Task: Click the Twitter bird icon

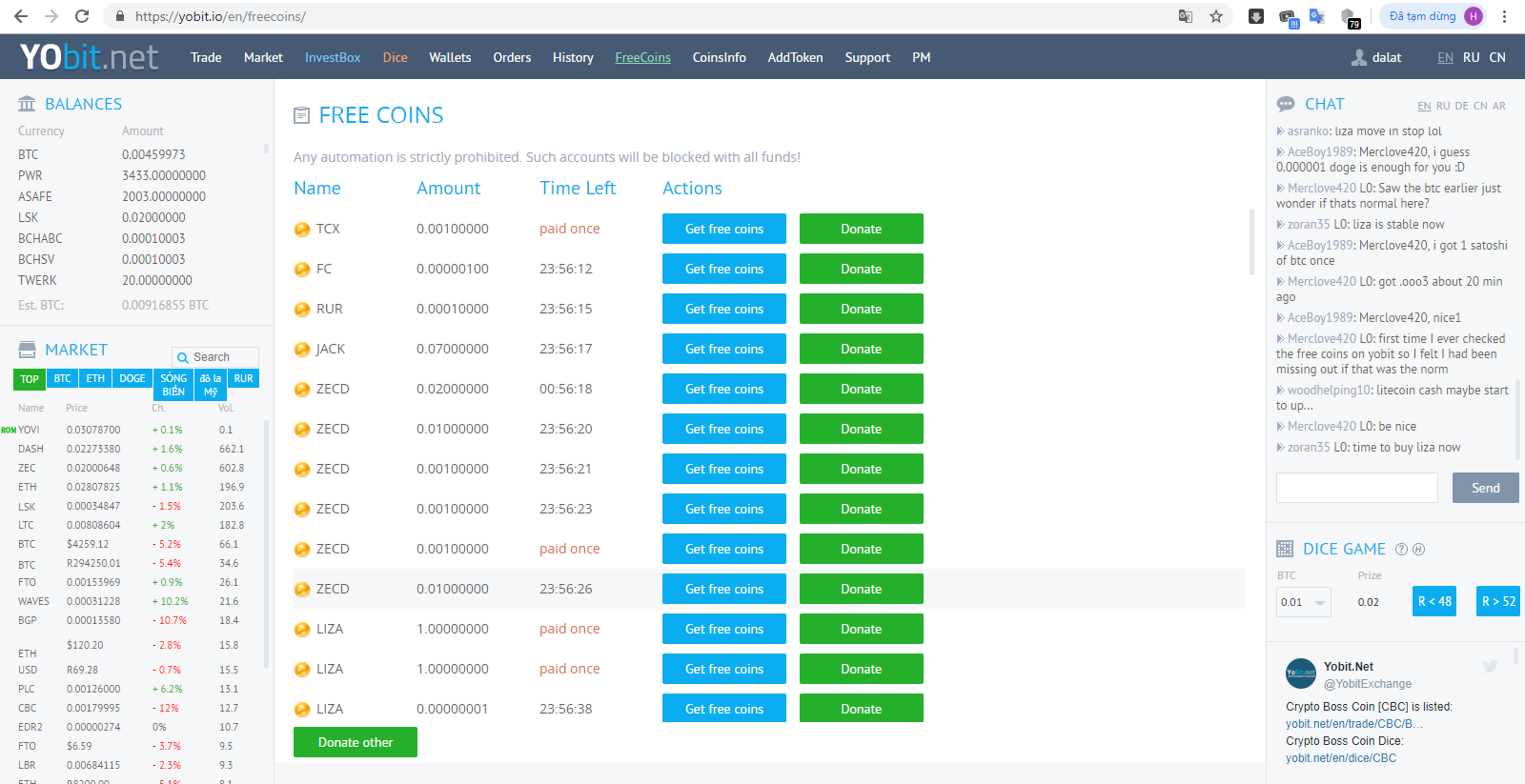Action: [1490, 666]
